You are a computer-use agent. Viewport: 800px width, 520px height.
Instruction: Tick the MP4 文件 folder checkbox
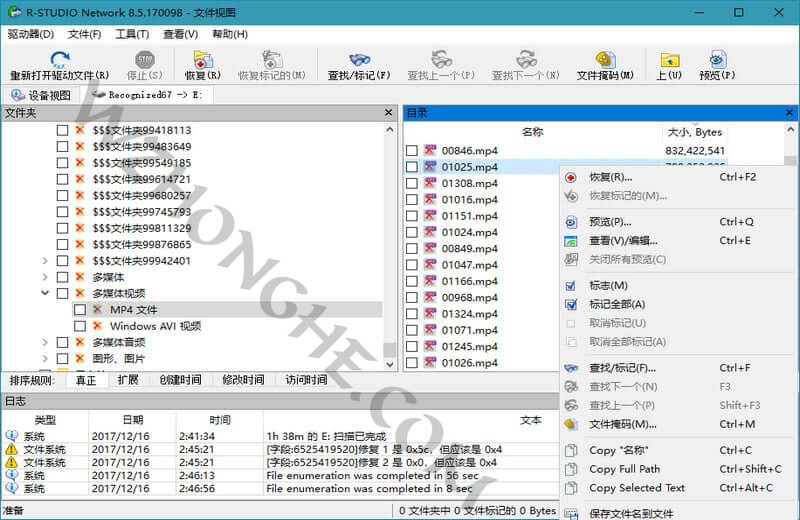80,310
